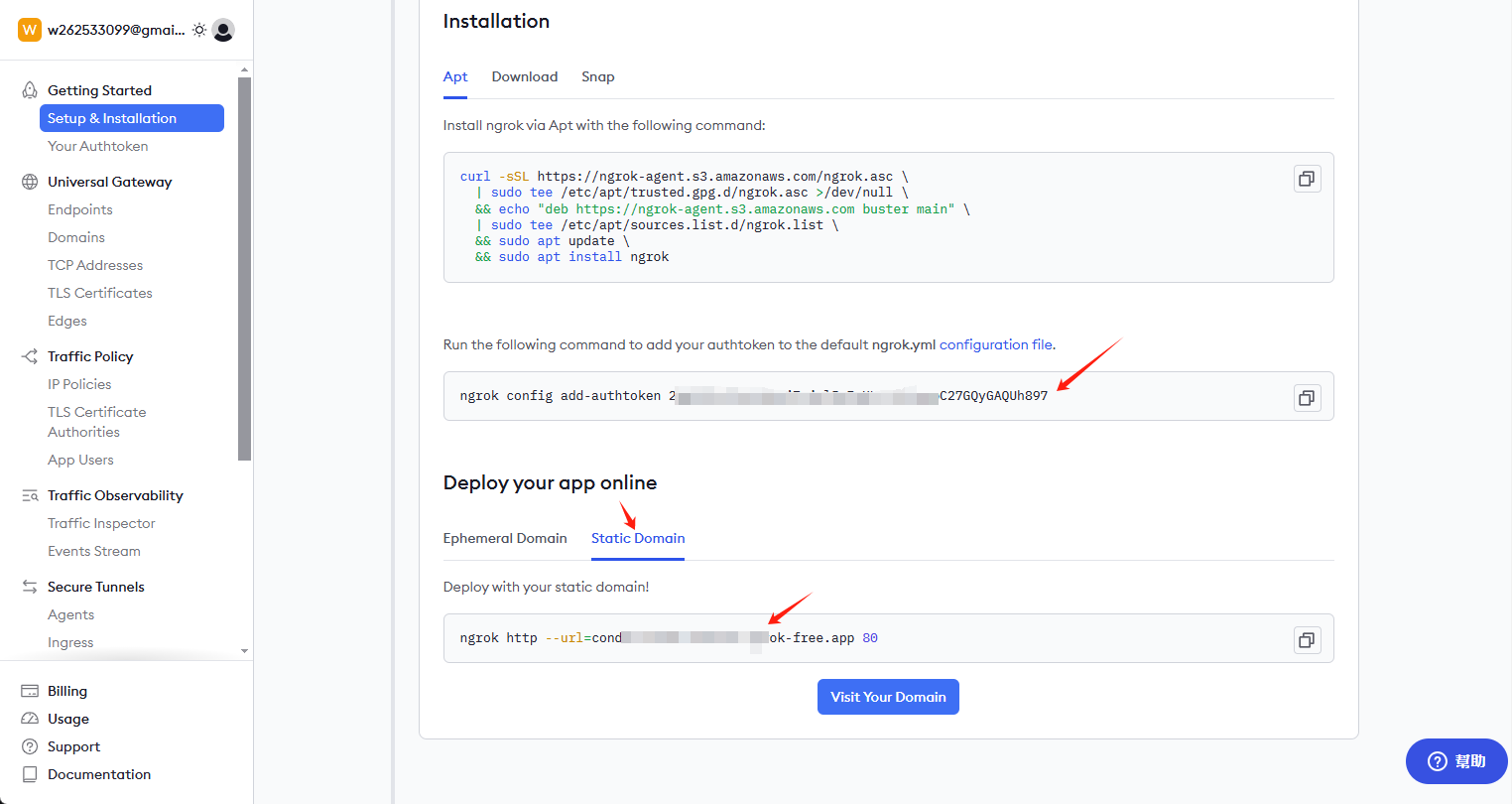Click the Traffic Policy branching icon
The height and width of the screenshot is (804, 1512).
pyautogui.click(x=30, y=356)
